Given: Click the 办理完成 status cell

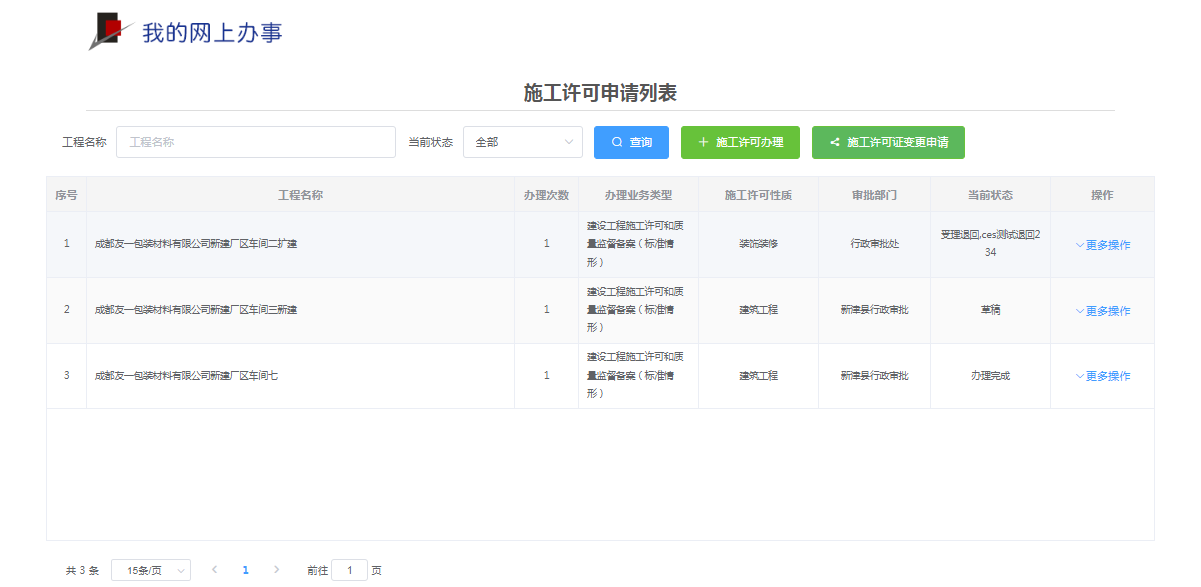Looking at the screenshot, I should click(x=989, y=375).
